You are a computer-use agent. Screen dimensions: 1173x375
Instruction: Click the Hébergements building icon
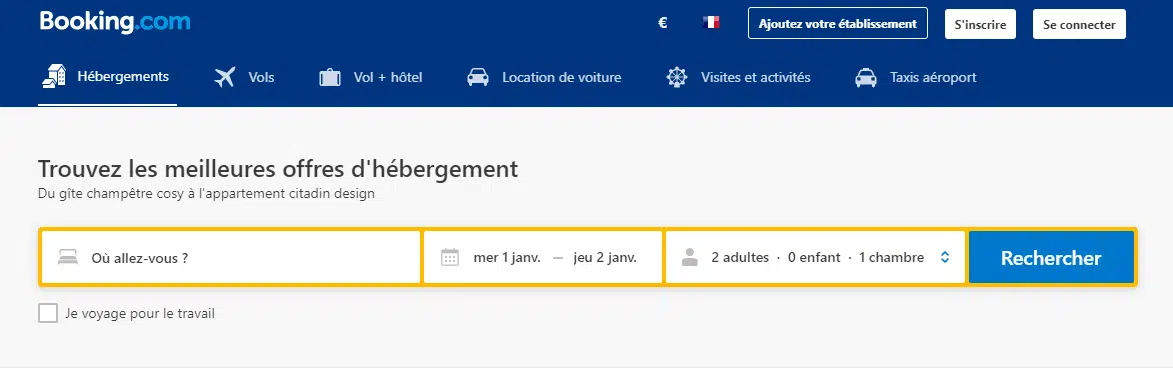click(54, 77)
